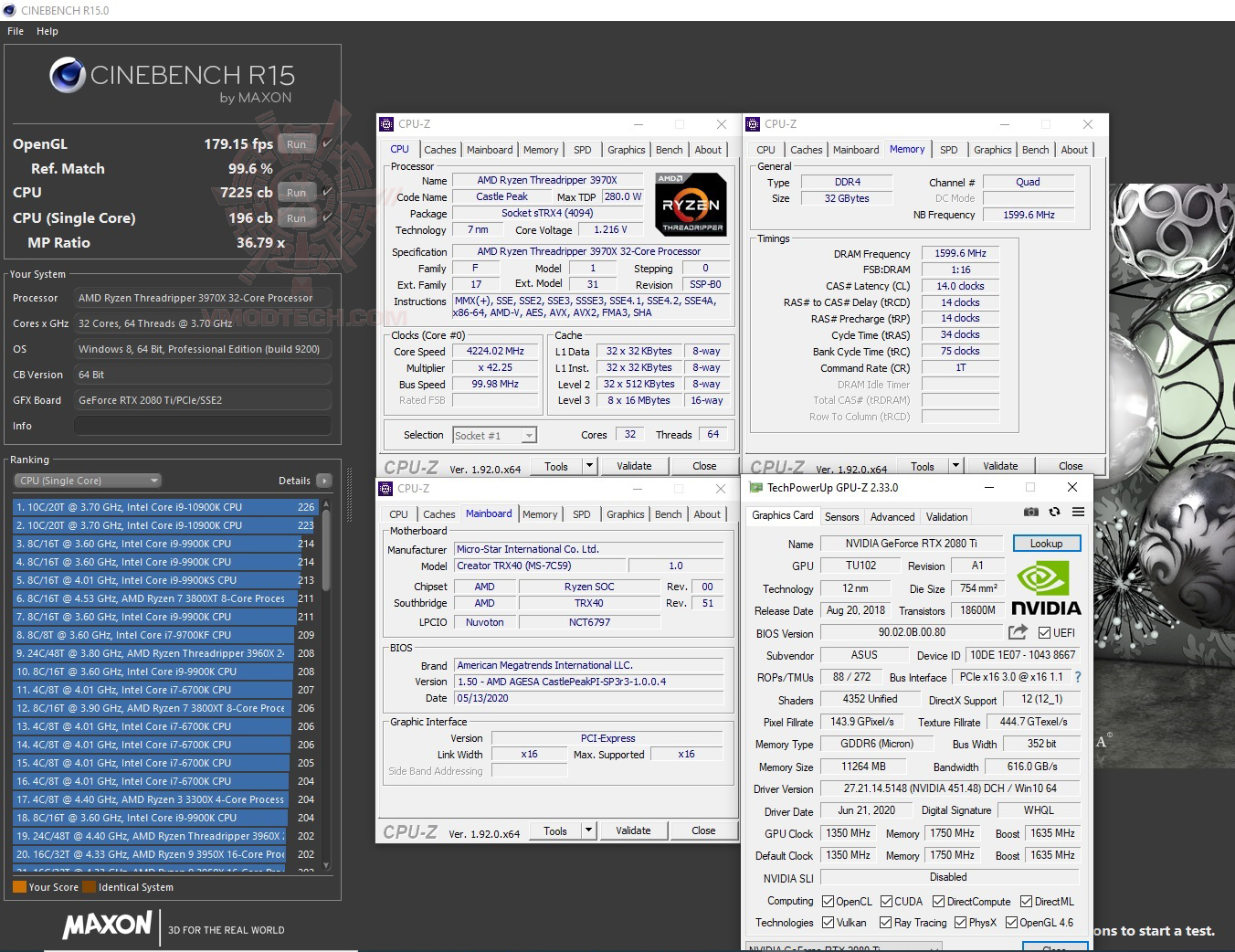This screenshot has height=952, width=1235.
Task: Toggle the checkbox beside the OpenGL Run button
Action: point(327,144)
